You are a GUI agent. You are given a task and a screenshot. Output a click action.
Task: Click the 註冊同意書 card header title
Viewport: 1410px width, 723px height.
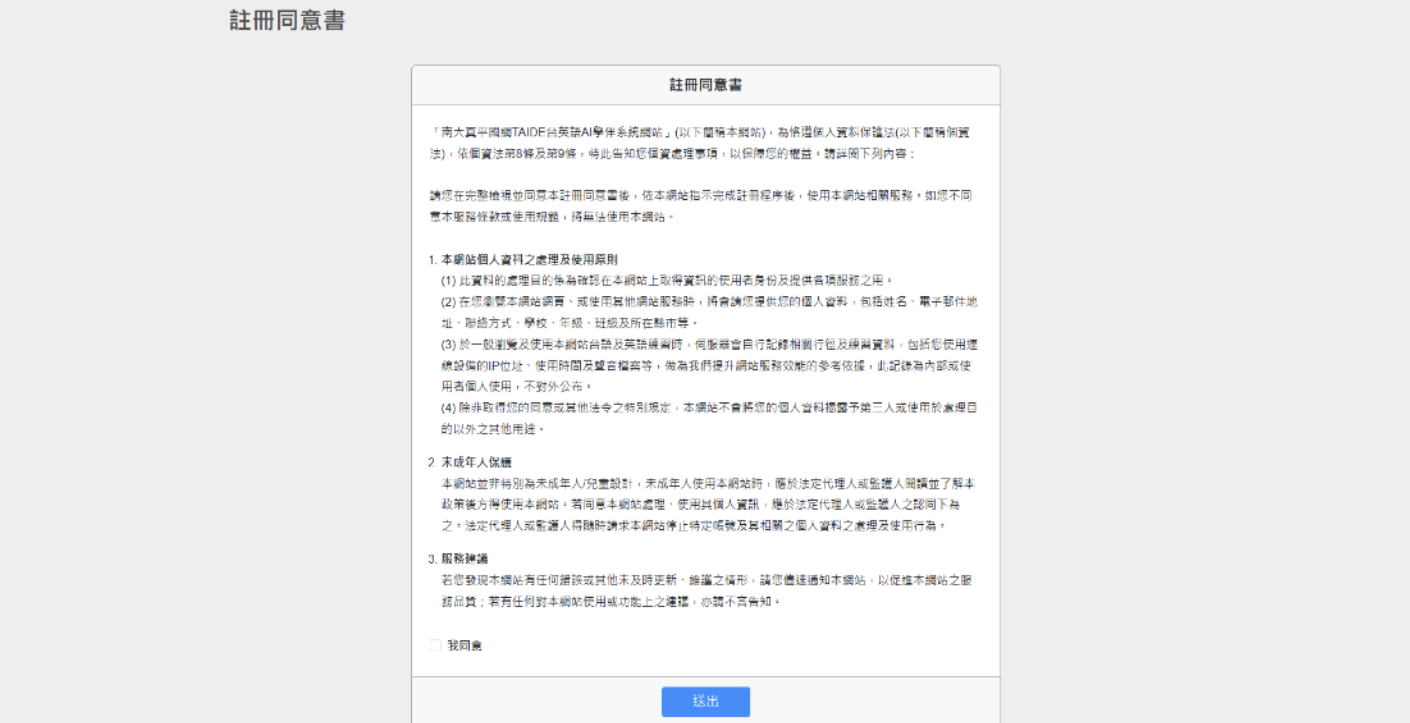coord(705,85)
